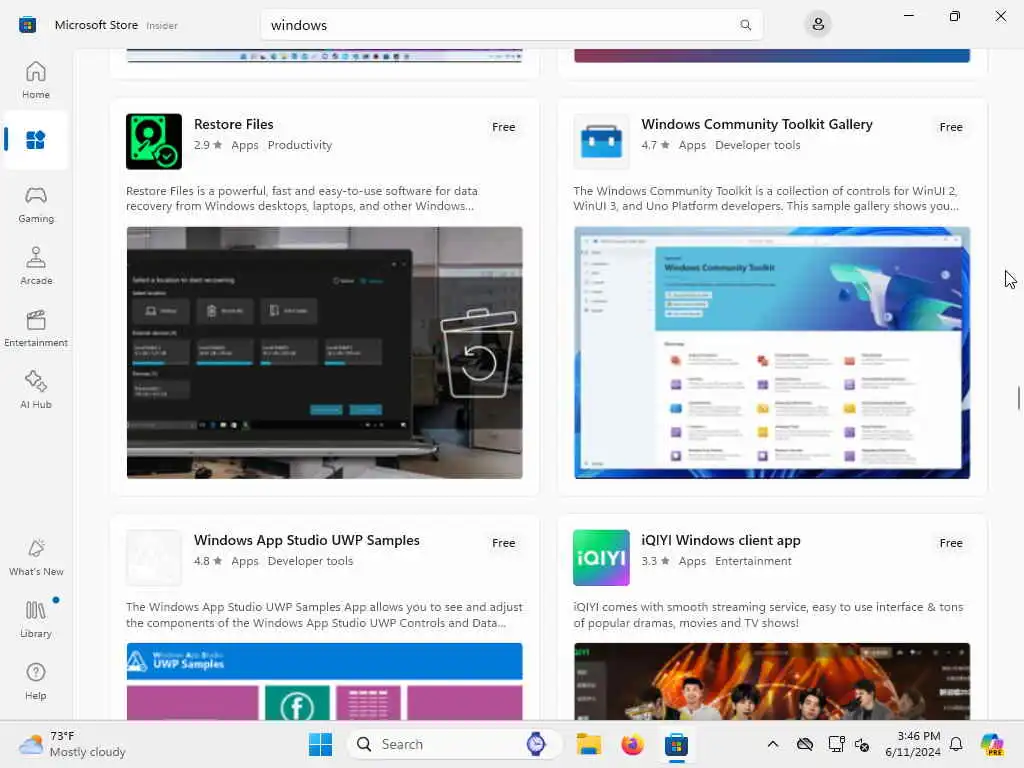This screenshot has height=768, width=1024.
Task: Open Windows Community Toolkit Gallery title
Action: click(x=757, y=124)
